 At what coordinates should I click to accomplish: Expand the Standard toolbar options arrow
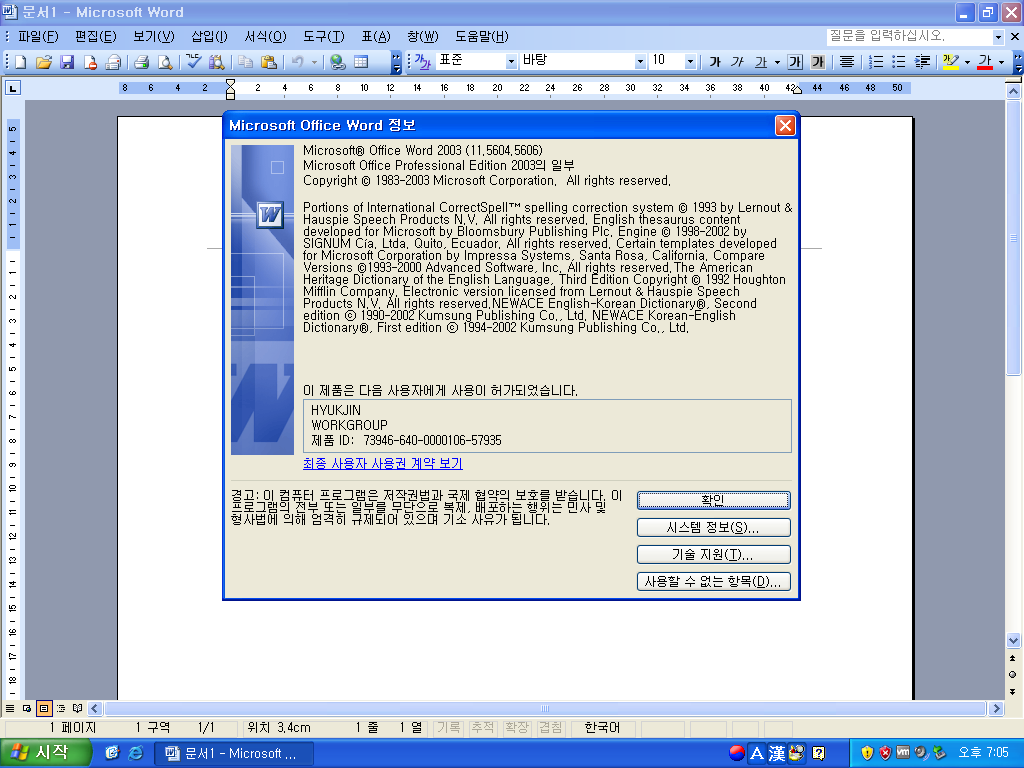pos(396,62)
